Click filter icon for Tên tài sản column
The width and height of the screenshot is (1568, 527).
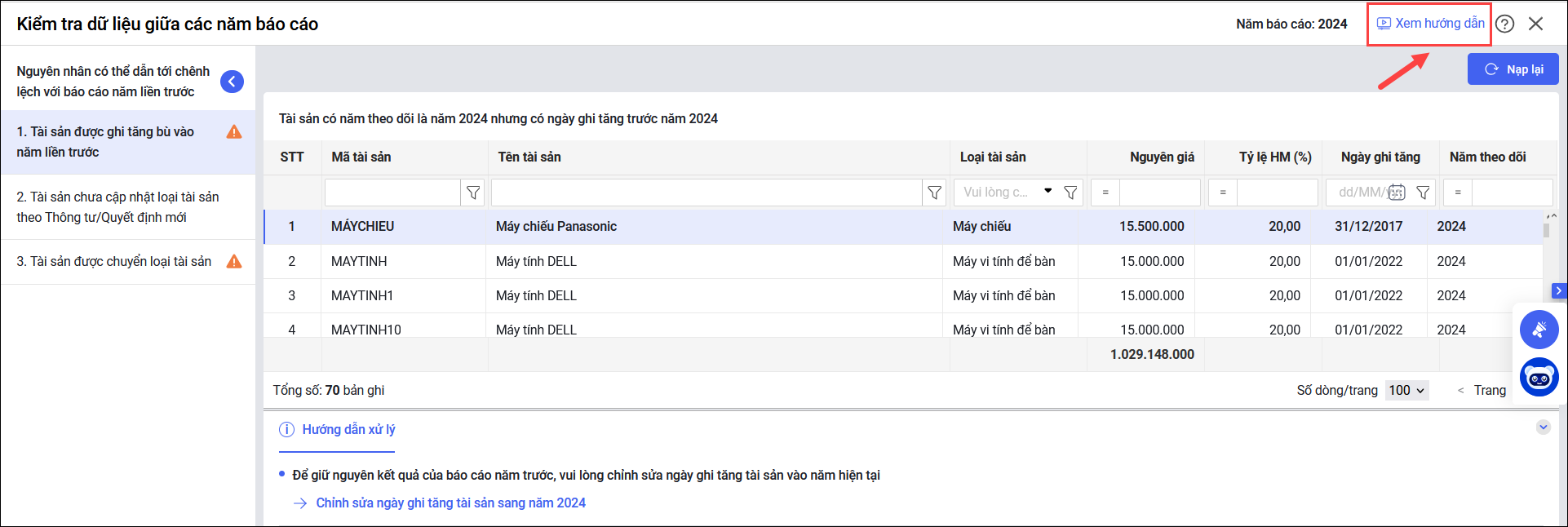934,193
